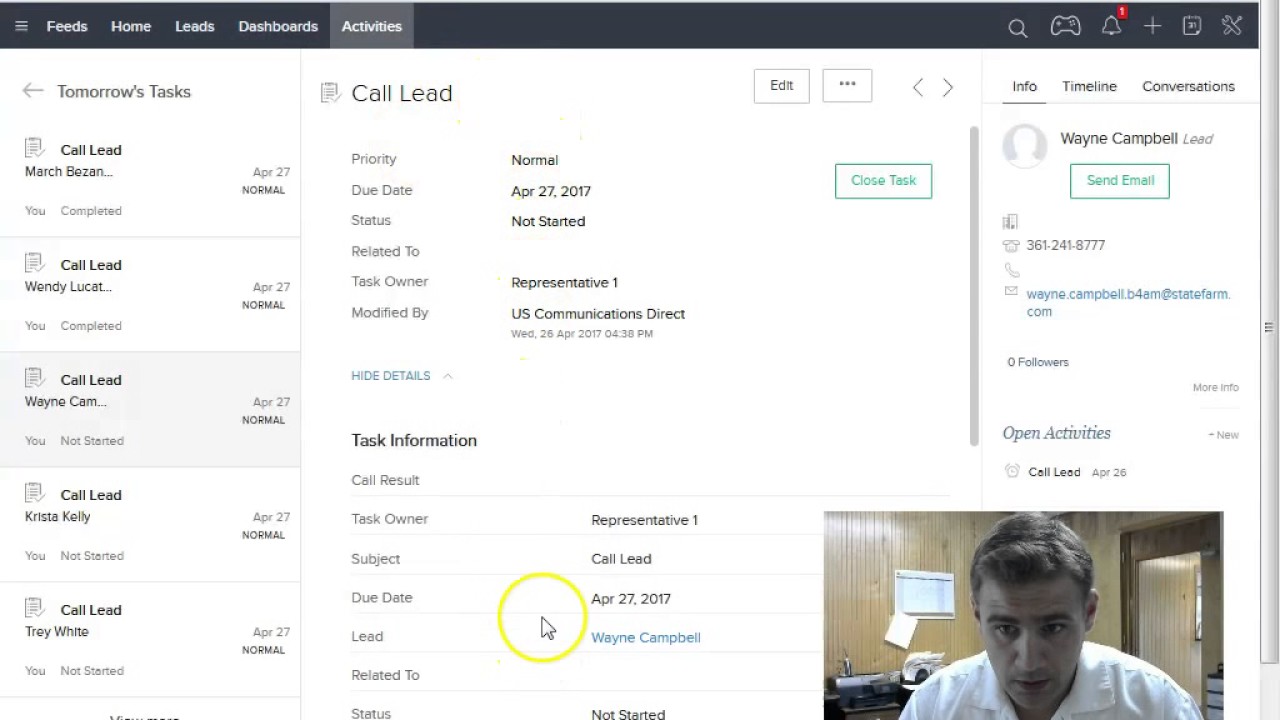Image resolution: width=1280 pixels, height=720 pixels.
Task: Switch to the Info tab
Action: [1024, 87]
